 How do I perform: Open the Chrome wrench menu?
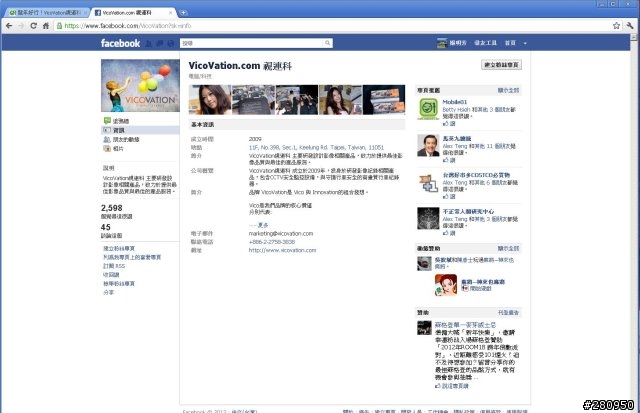[630, 26]
